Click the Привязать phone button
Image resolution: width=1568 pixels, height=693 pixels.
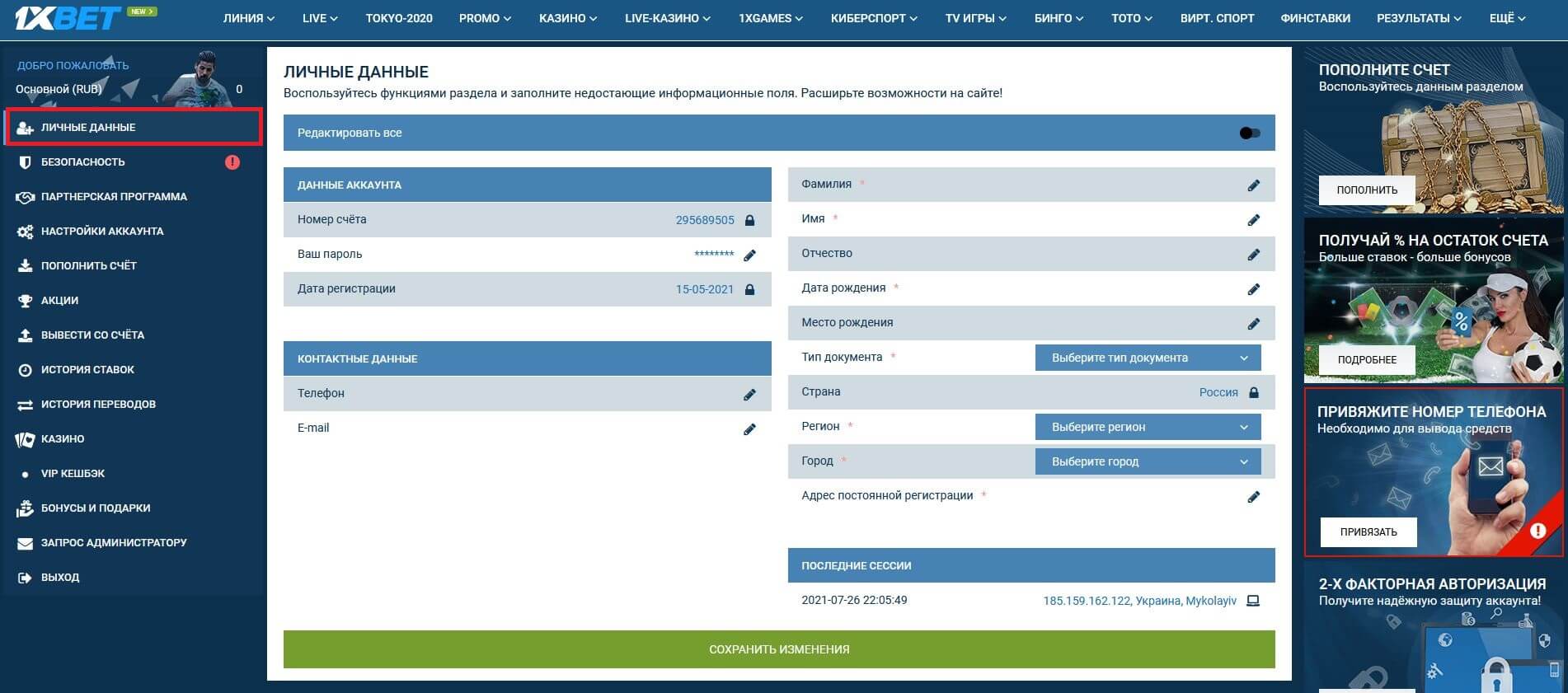tap(1368, 532)
